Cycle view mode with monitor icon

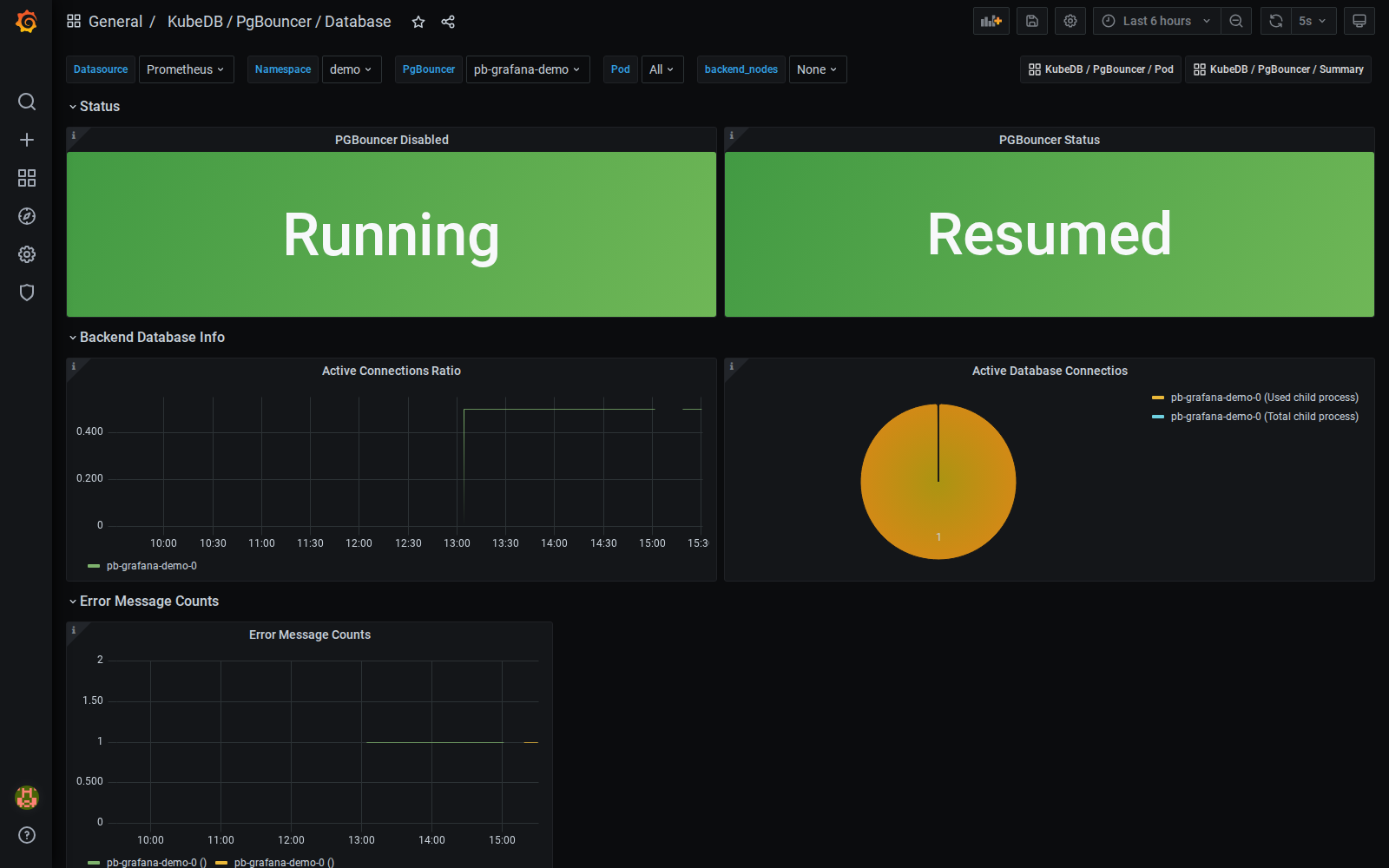(1359, 21)
